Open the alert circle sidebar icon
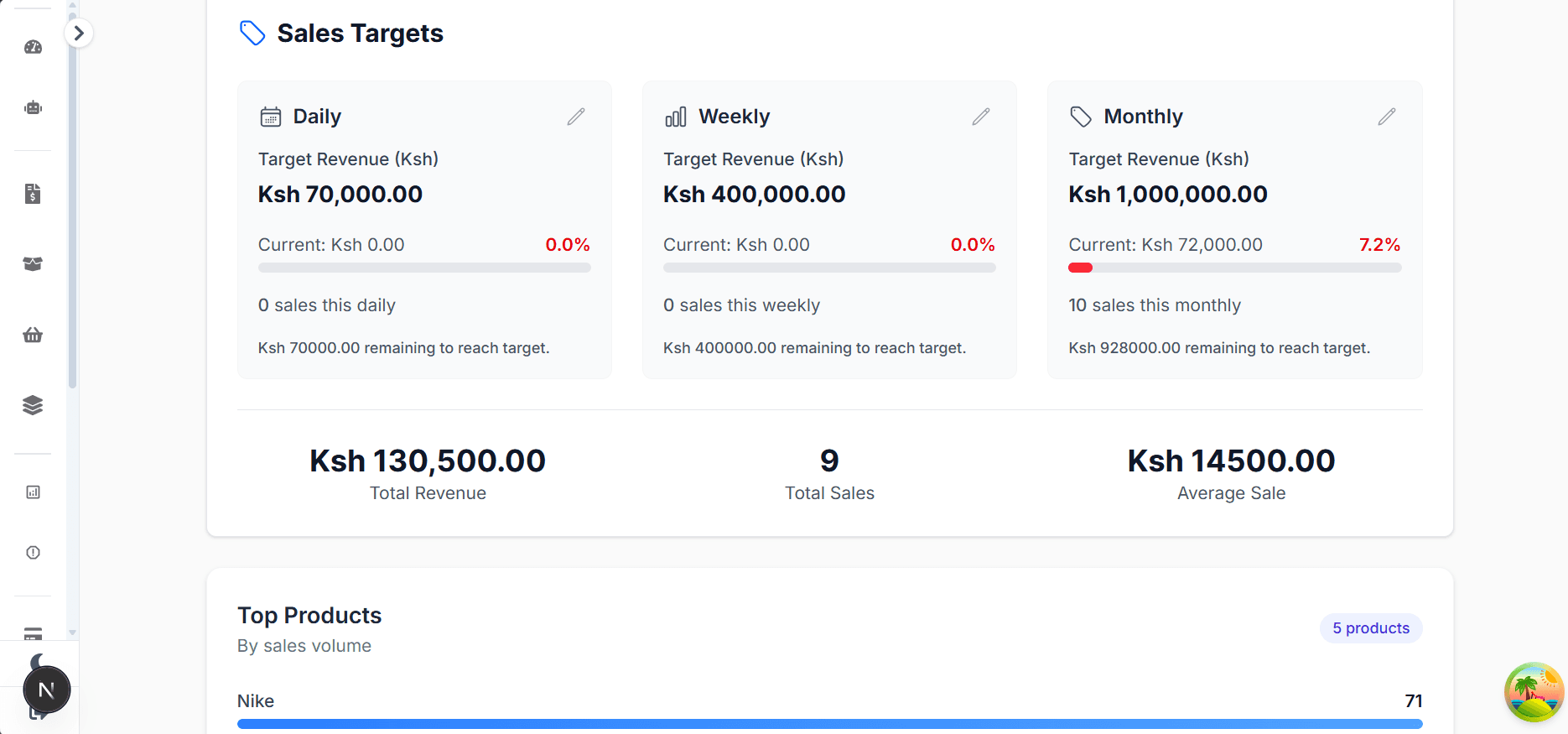Viewport: 1568px width, 734px height. click(x=33, y=553)
